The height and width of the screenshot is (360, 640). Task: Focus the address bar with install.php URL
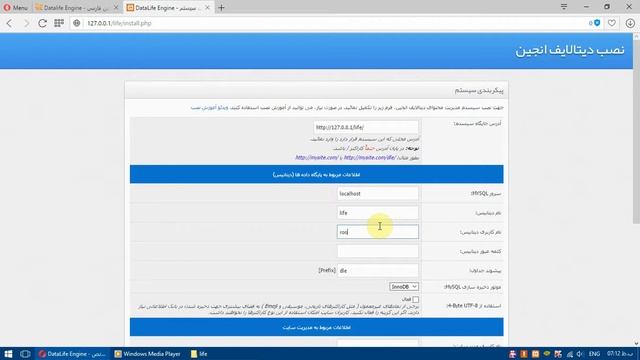coord(327,23)
